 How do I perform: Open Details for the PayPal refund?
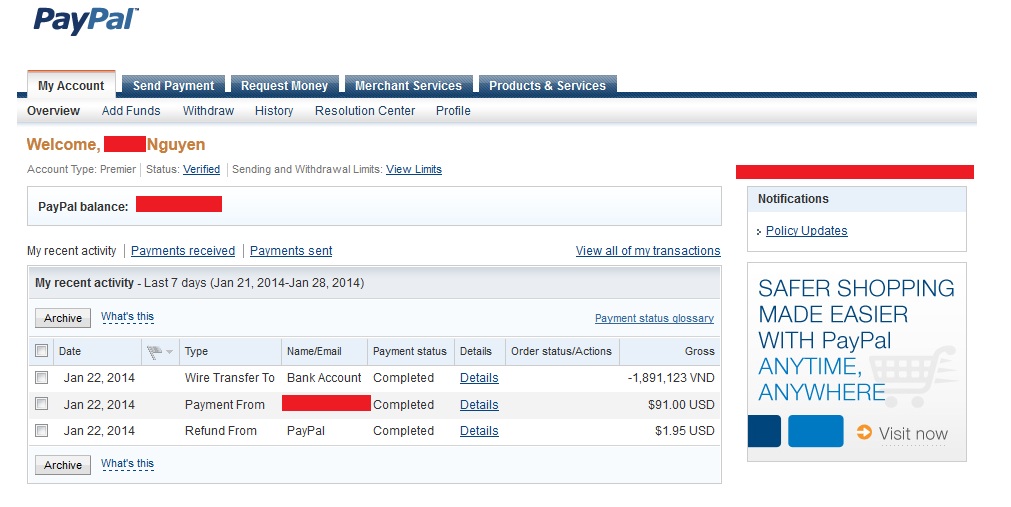click(x=479, y=431)
